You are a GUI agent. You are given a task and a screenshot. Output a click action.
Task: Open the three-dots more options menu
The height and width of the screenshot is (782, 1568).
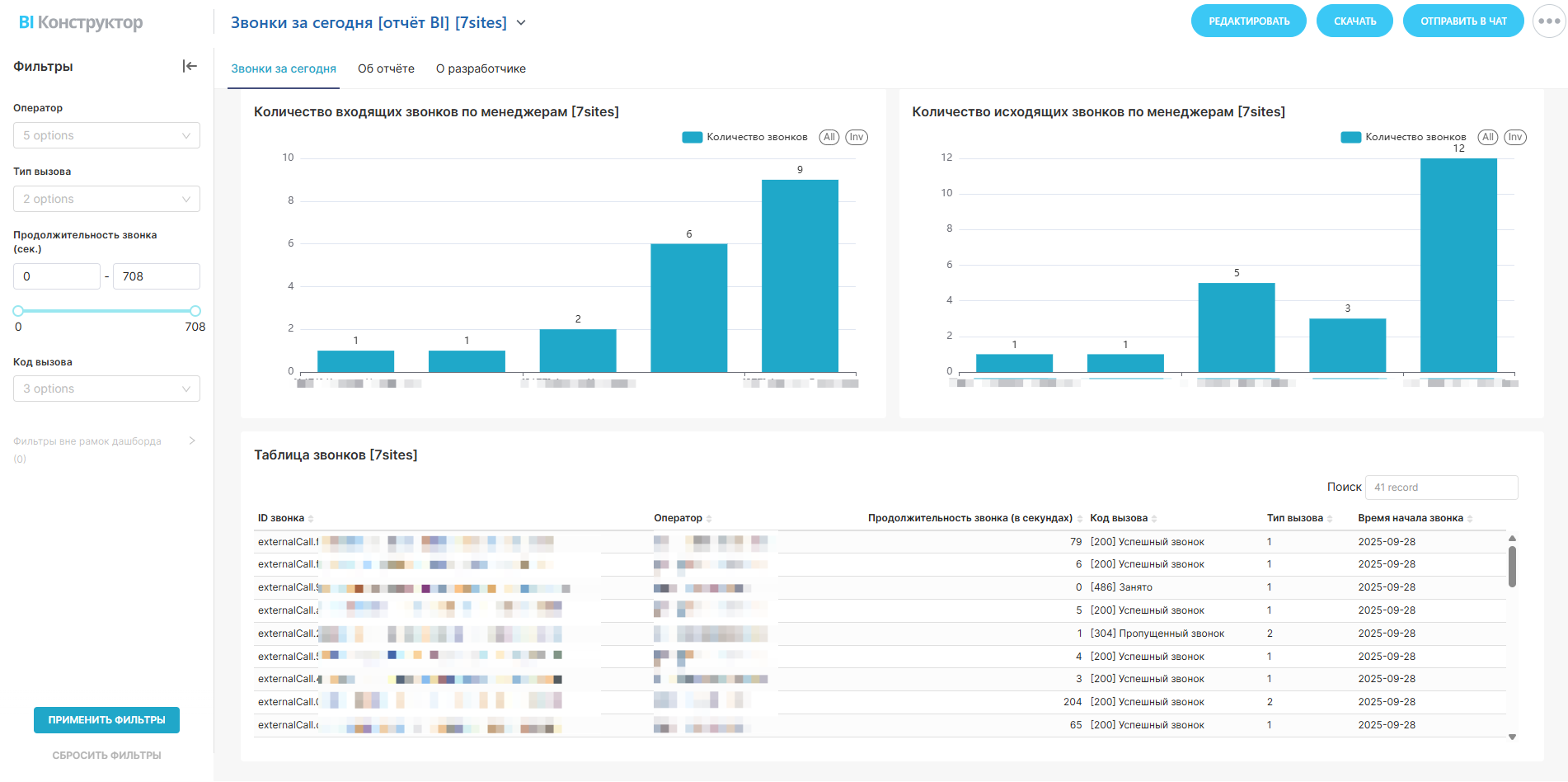[1549, 21]
